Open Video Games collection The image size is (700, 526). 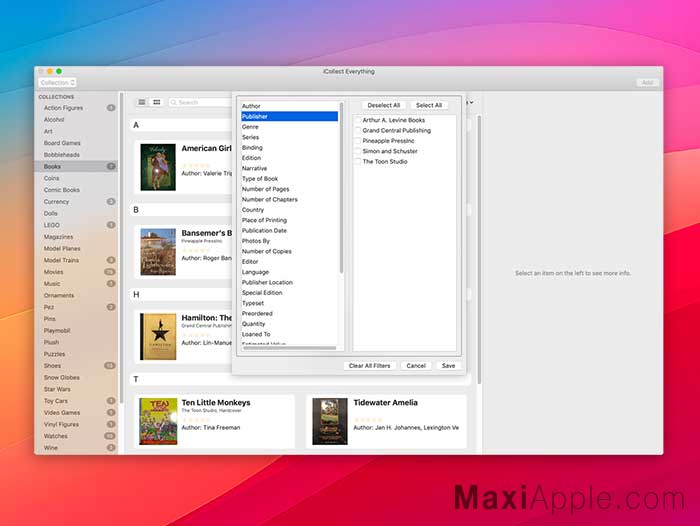(76, 413)
